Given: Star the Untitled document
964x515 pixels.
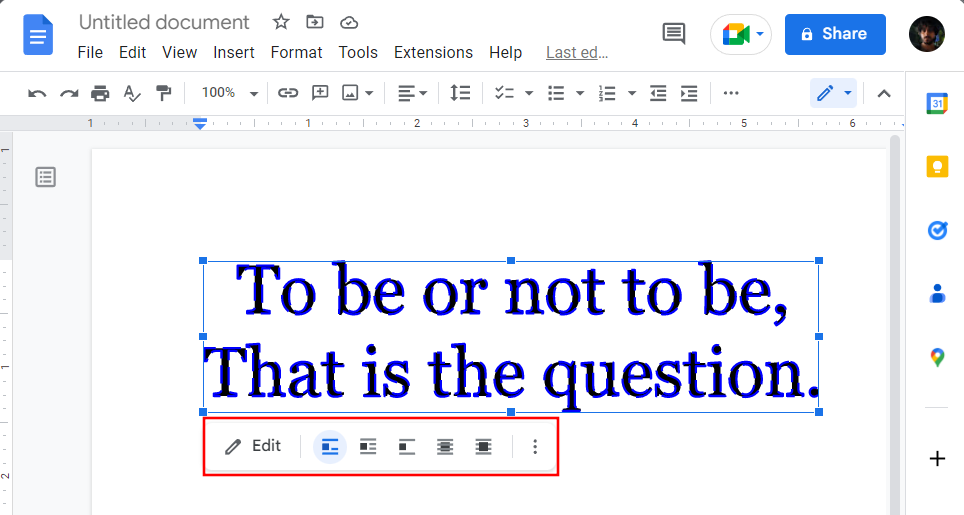Looking at the screenshot, I should point(281,22).
